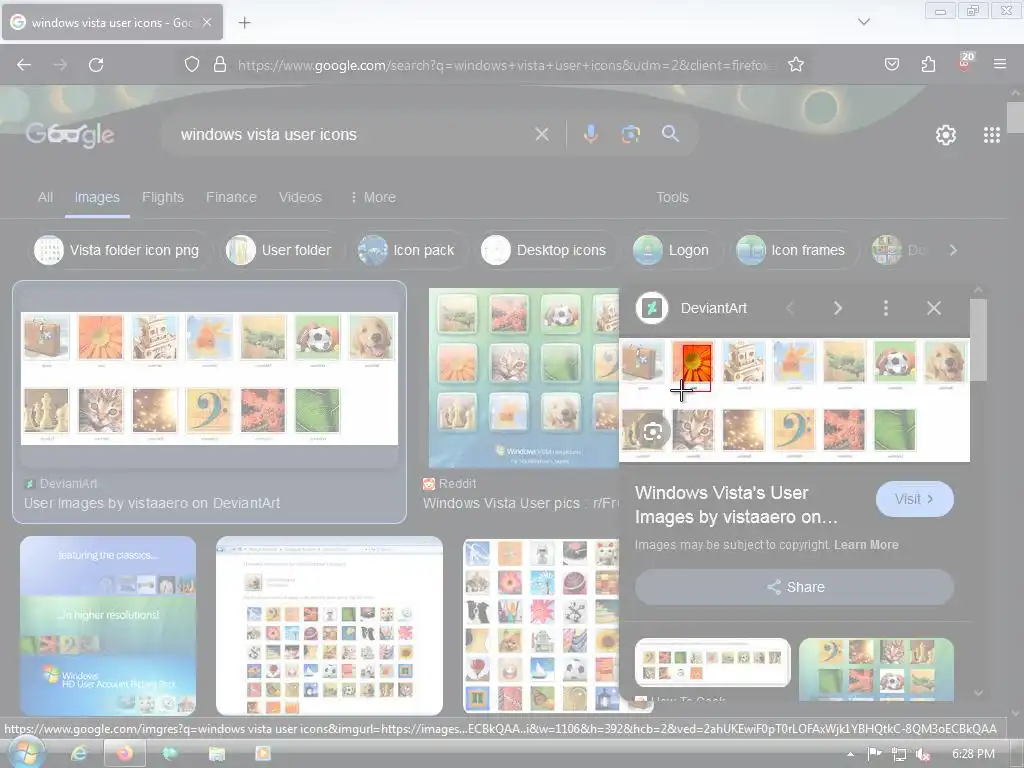Bookmark this page with the star
Screen dimensions: 1024x768
pyautogui.click(x=795, y=65)
